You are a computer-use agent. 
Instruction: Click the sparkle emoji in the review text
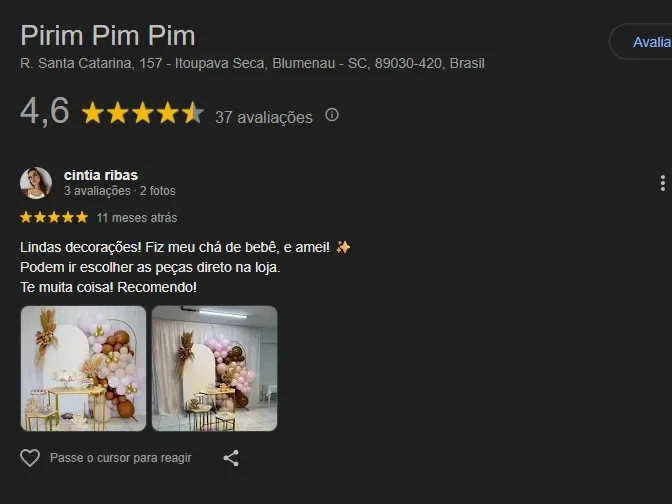pos(343,247)
